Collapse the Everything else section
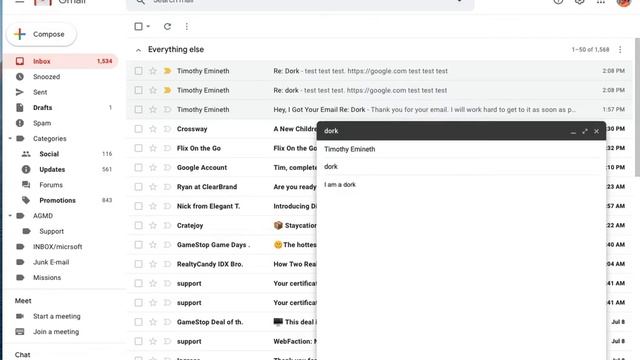This screenshot has height=360, width=640. coord(138,50)
